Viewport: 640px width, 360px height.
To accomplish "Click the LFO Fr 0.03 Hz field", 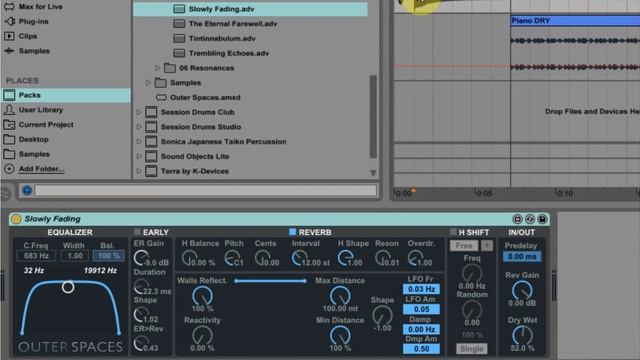I will (421, 289).
